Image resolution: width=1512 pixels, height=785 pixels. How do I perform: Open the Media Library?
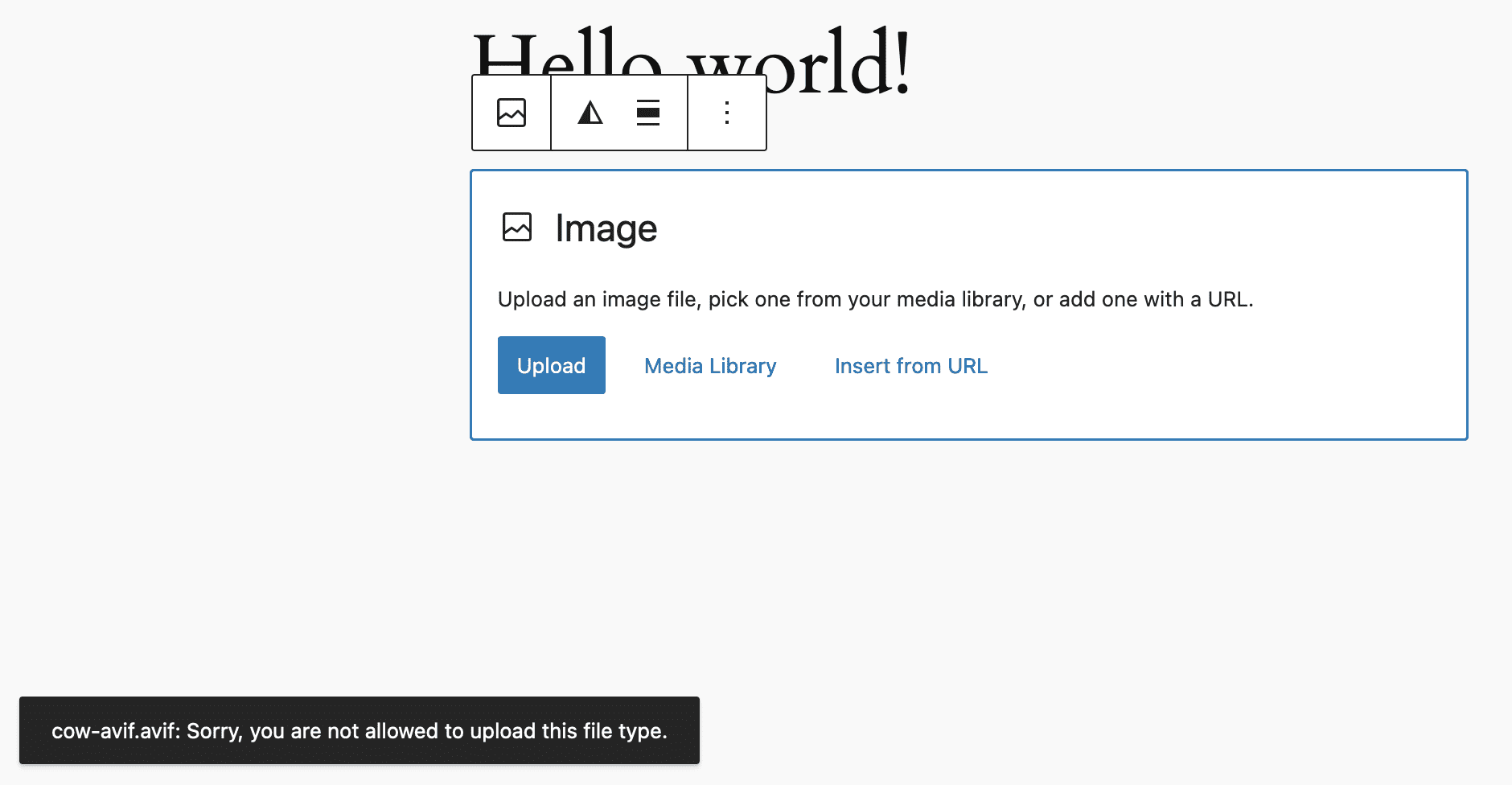click(x=709, y=365)
